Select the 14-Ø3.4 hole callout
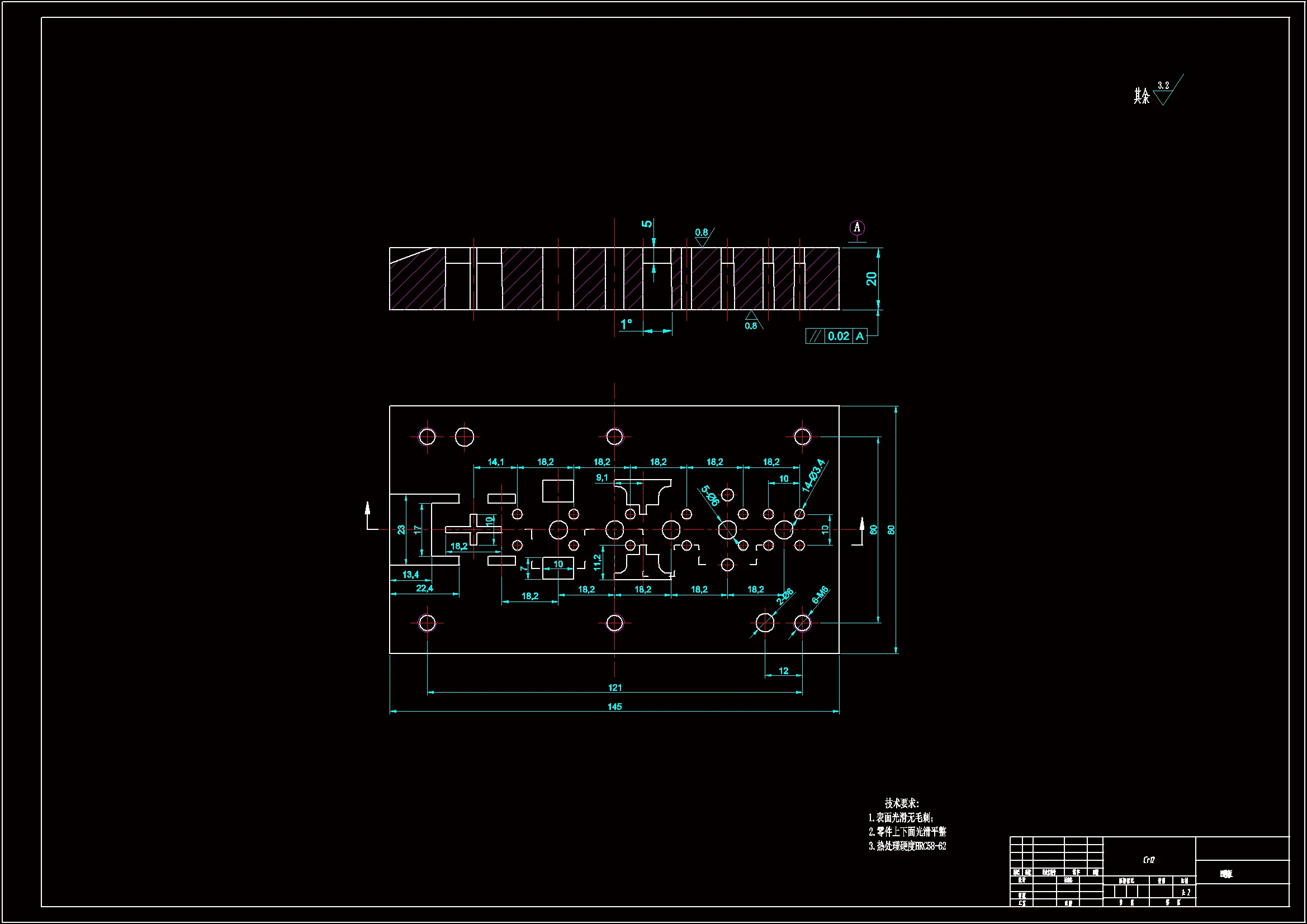This screenshot has height=924, width=1307. (813, 476)
